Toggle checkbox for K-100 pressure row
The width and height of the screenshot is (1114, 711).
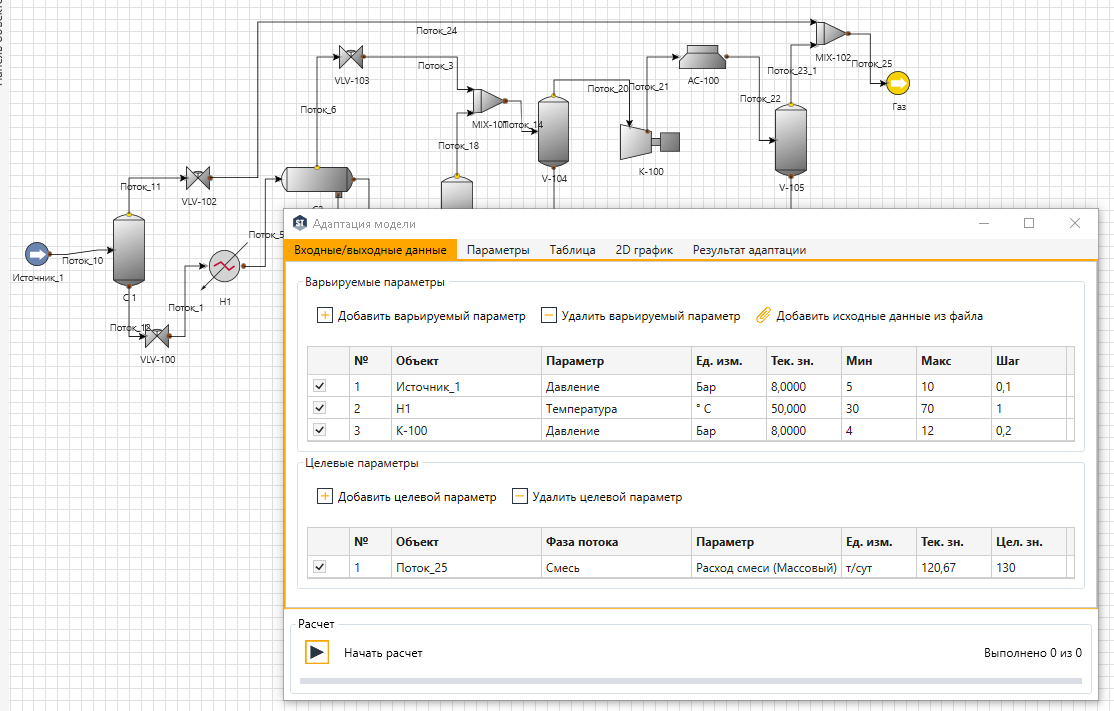[320, 430]
